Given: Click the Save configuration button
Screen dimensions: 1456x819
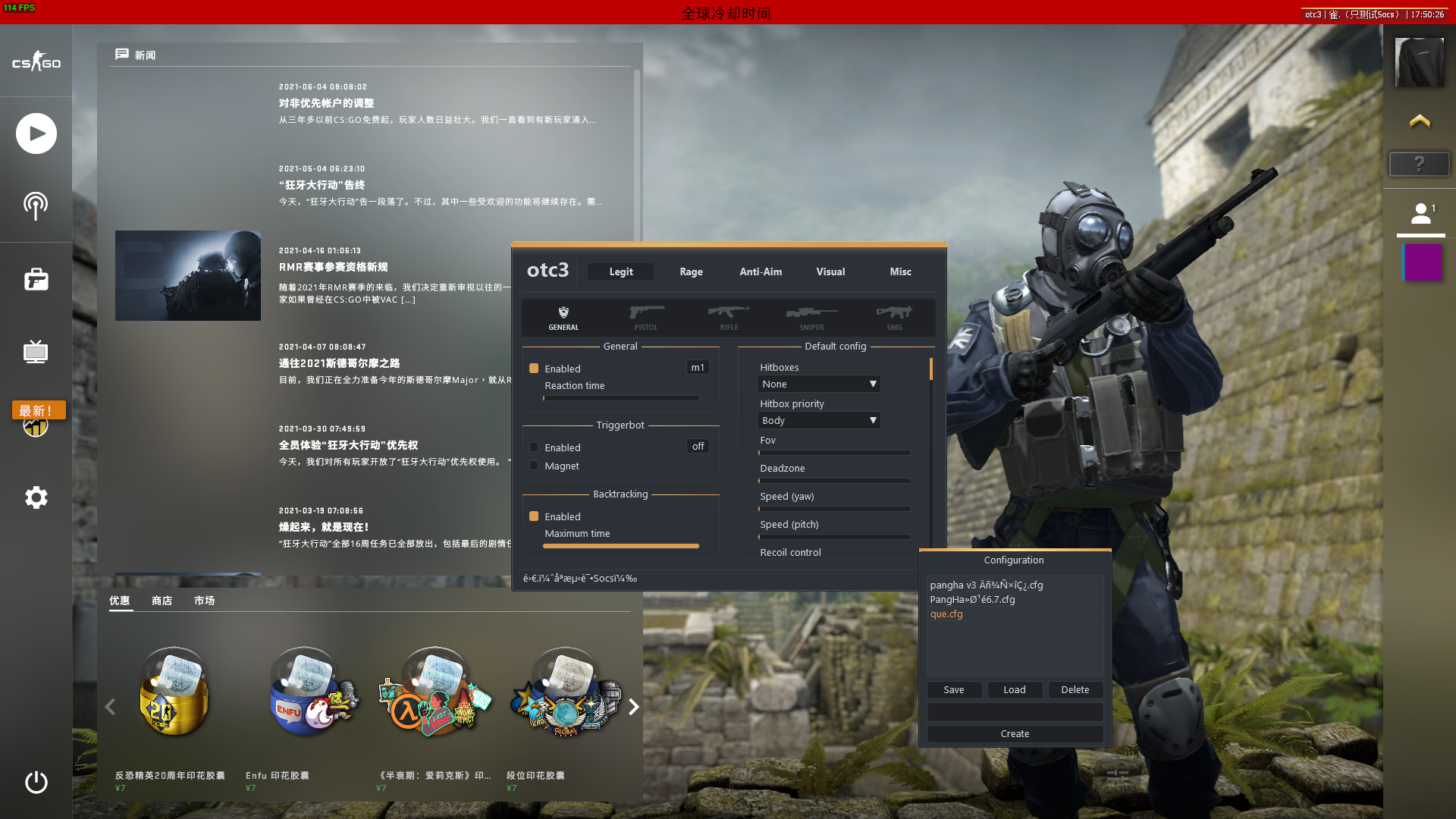Looking at the screenshot, I should [953, 689].
